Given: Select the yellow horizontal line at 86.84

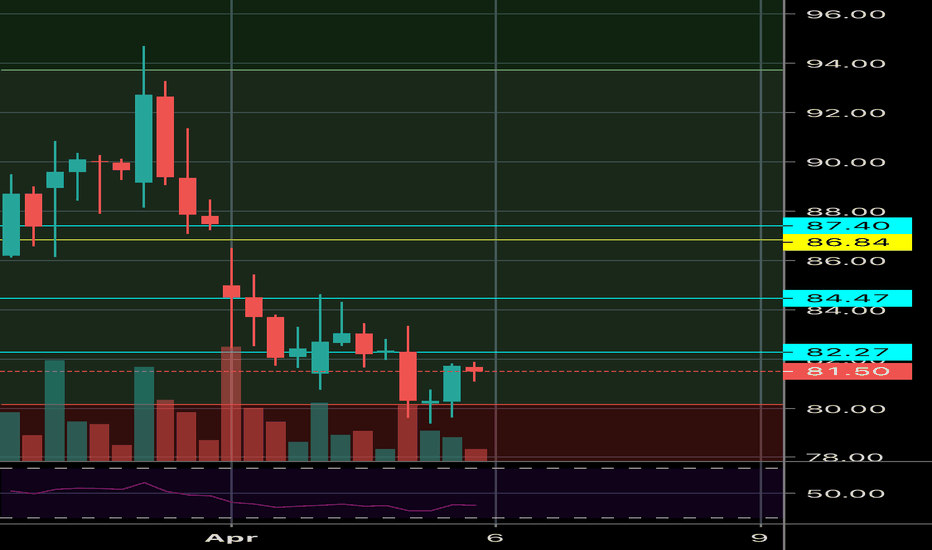Looking at the screenshot, I should click(392, 240).
